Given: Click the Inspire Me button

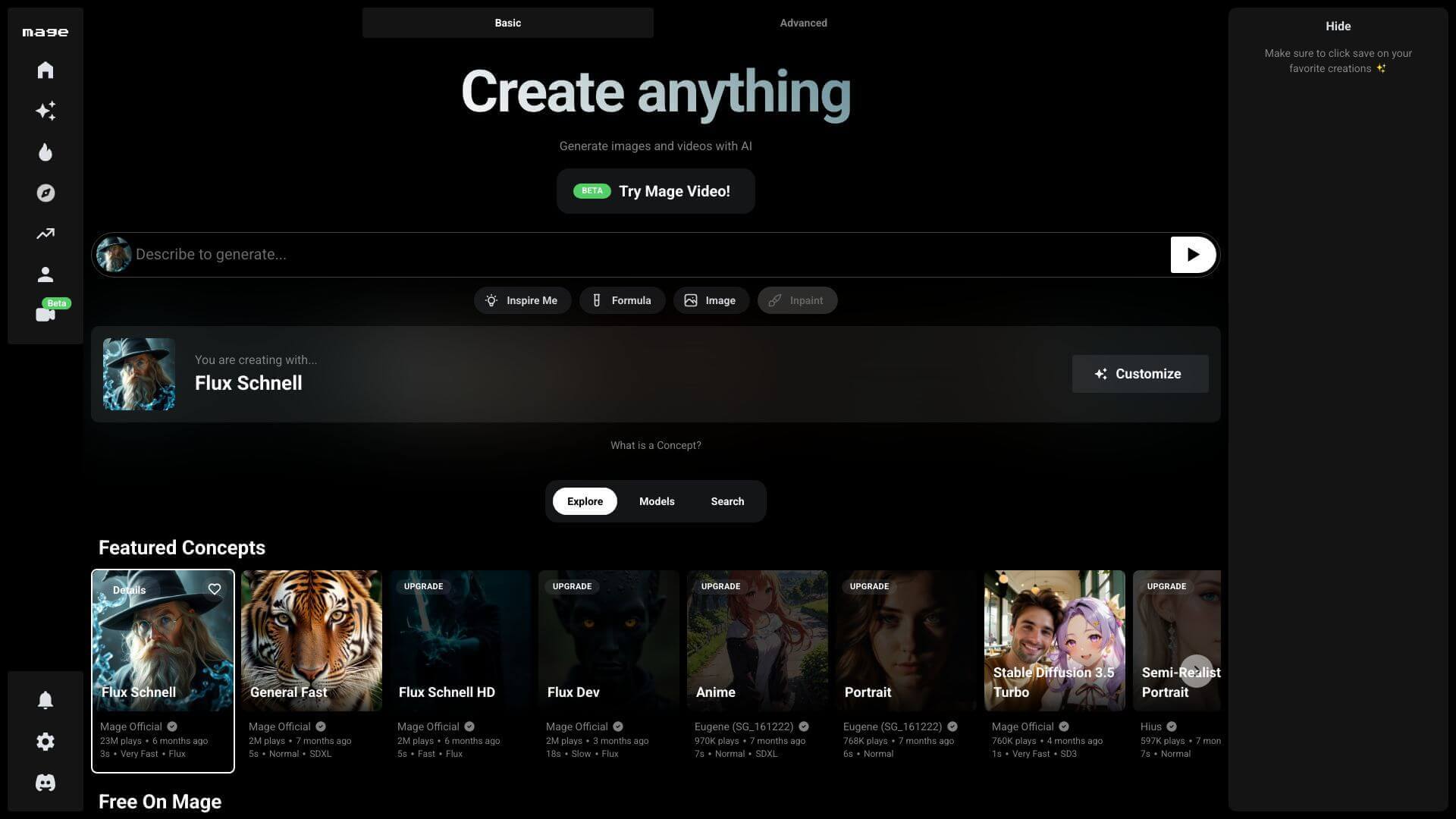Looking at the screenshot, I should 522,300.
